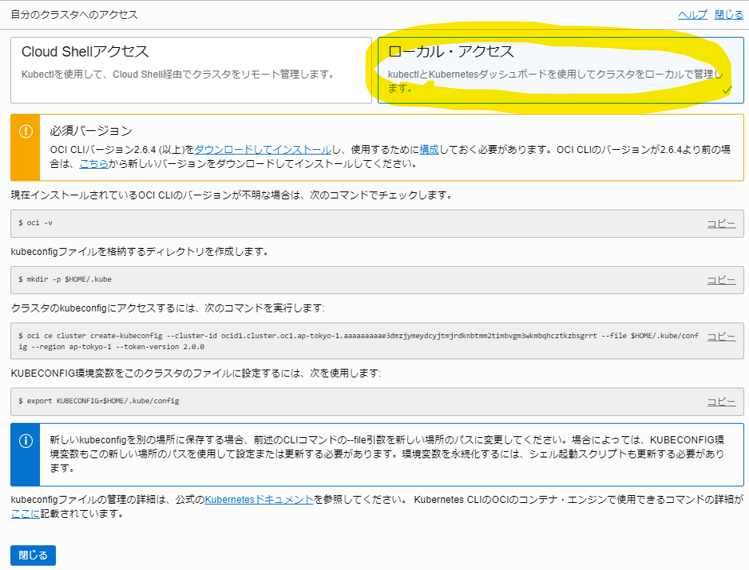Click the '$ mkdir -p $HOME/.kube' command text
749x570 pixels.
(x=65, y=279)
